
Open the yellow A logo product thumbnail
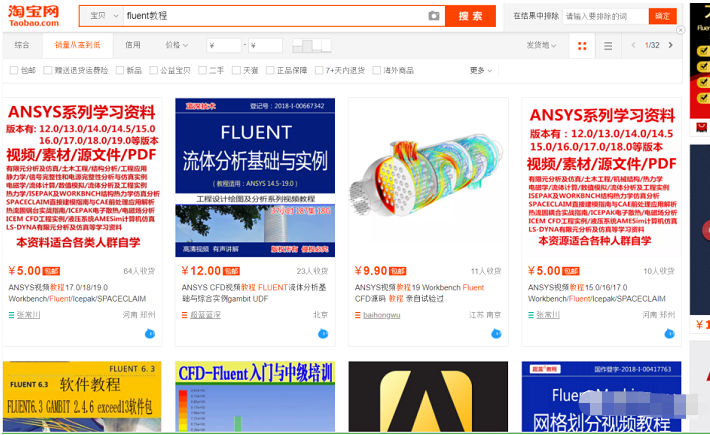click(428, 397)
